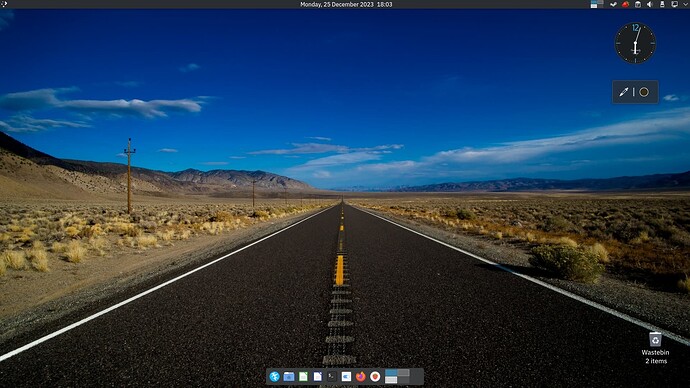The width and height of the screenshot is (690, 388).
Task: Launch the white-blue editor icon in dock
Action: (x=346, y=377)
